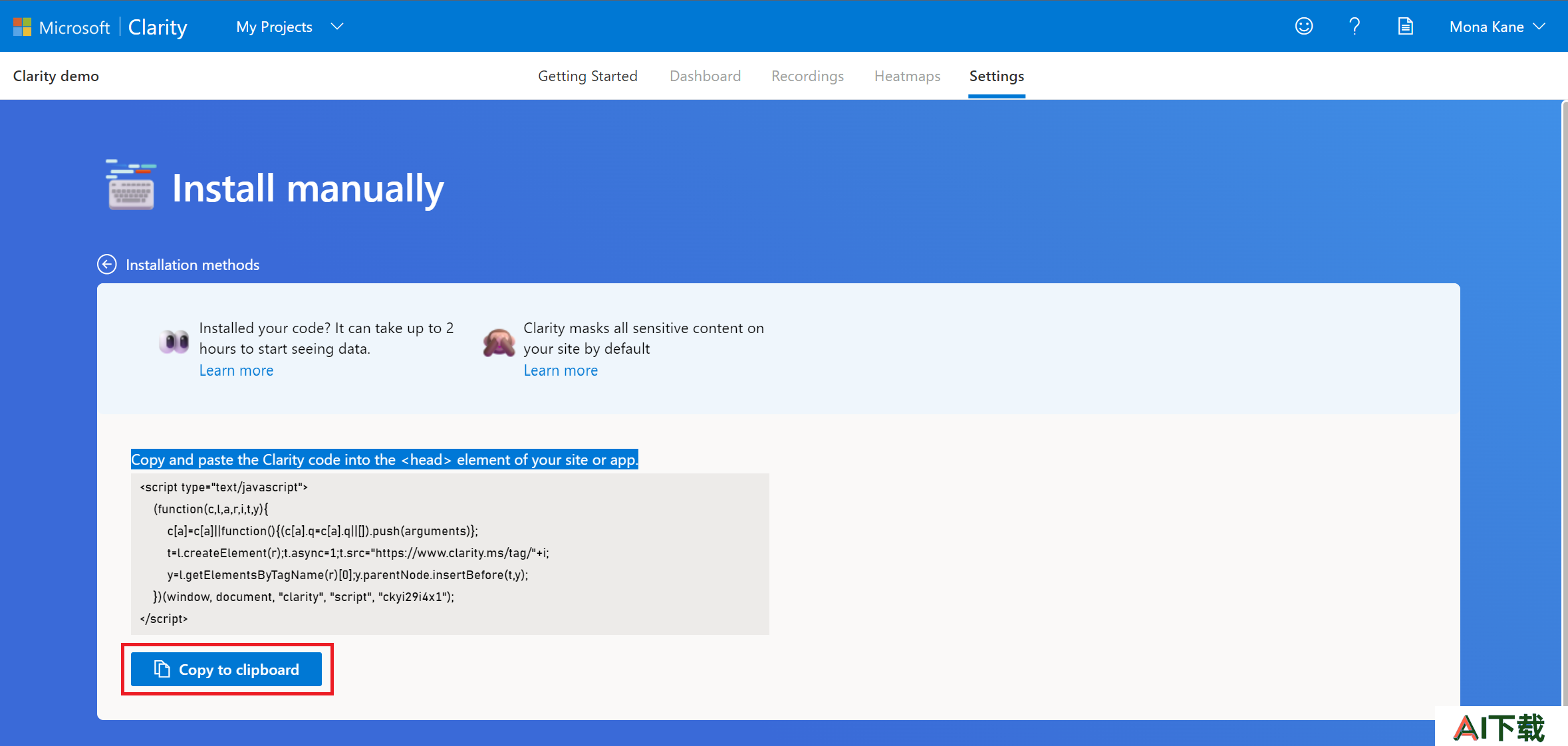
Task: Open the help question mark icon
Action: click(x=1355, y=27)
